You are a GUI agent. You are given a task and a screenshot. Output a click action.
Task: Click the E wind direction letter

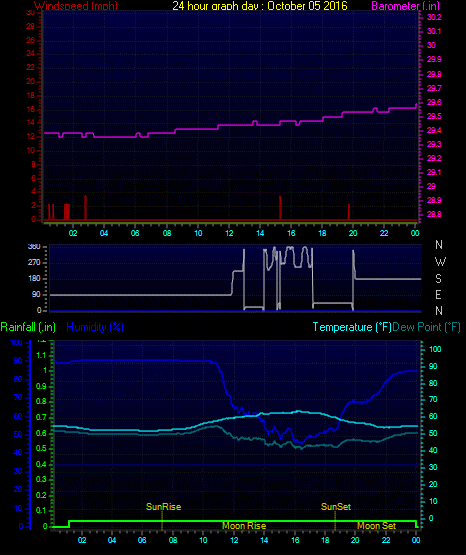[x=438, y=294]
